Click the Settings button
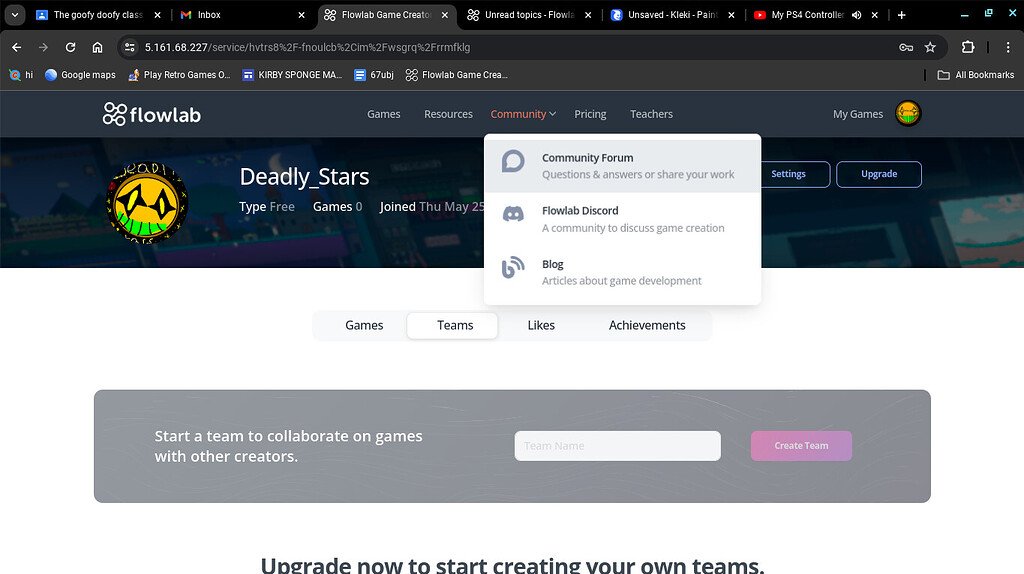 click(788, 174)
